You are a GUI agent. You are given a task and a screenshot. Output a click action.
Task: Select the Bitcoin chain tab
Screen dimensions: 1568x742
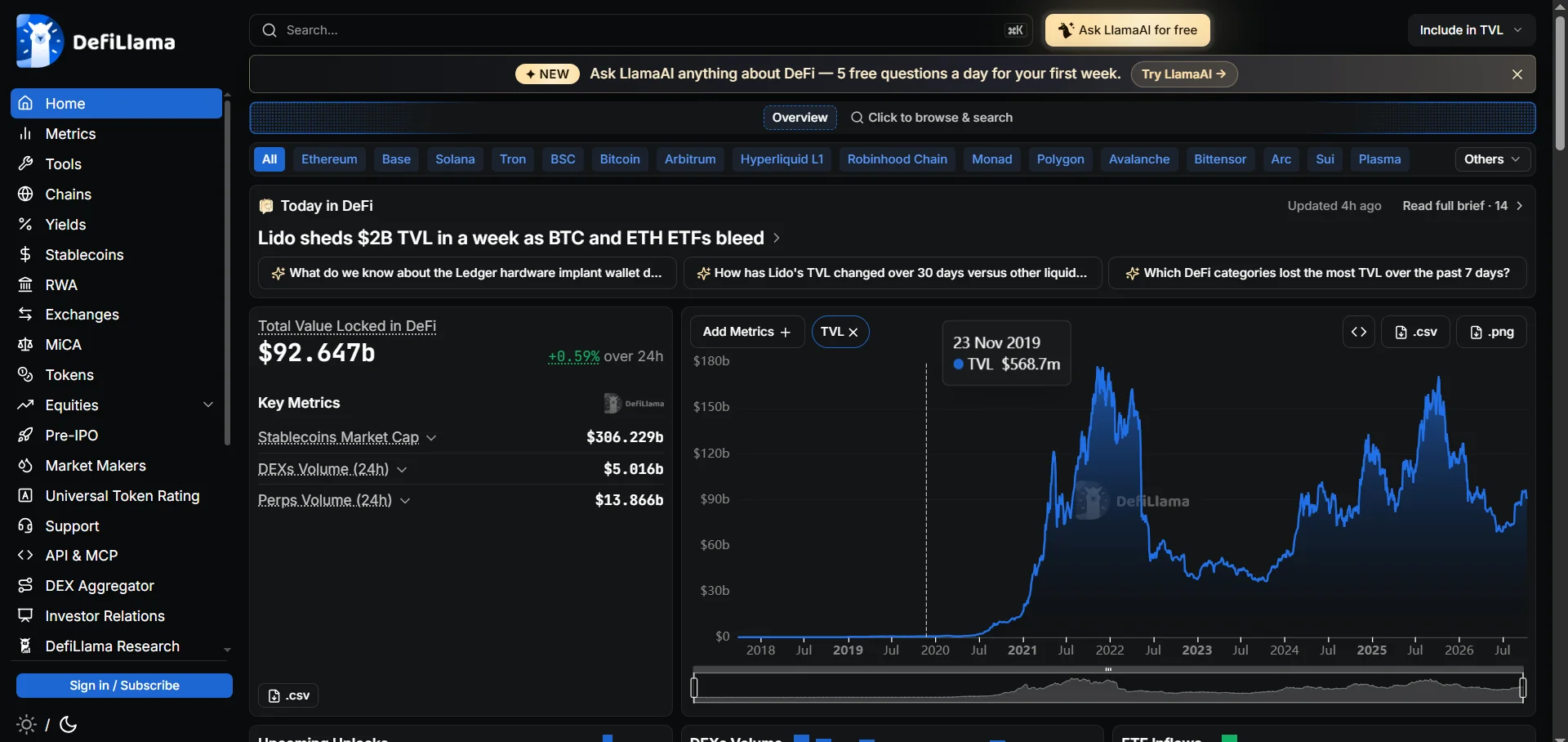point(620,159)
